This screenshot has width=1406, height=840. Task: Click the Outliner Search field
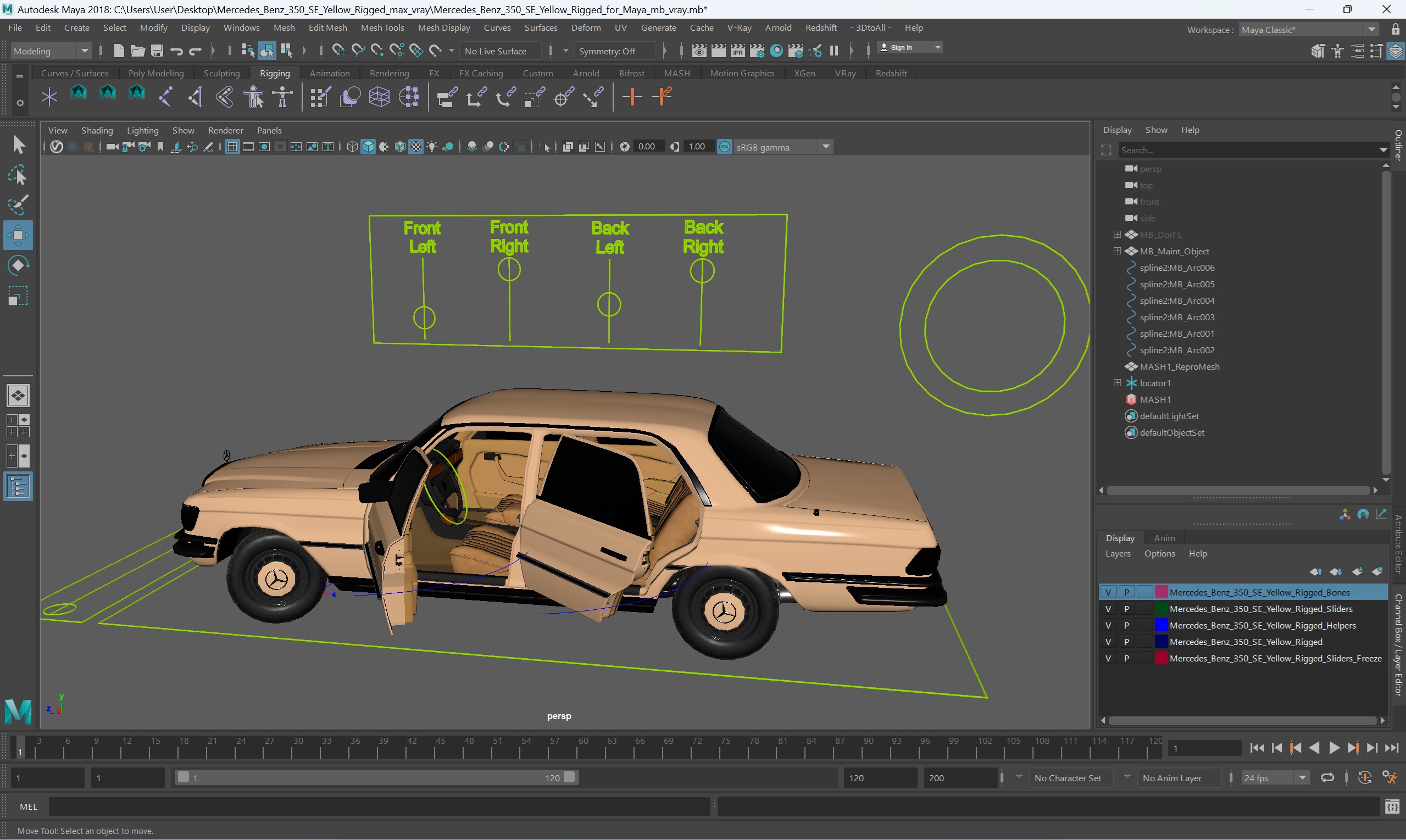(x=1248, y=150)
